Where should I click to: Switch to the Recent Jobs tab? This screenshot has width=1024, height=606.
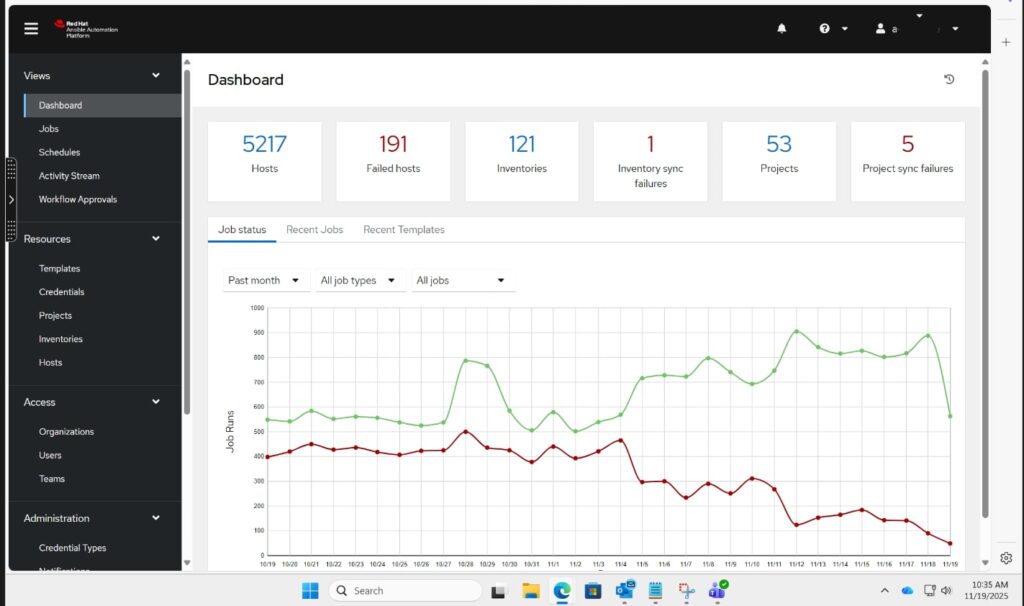[x=314, y=229]
